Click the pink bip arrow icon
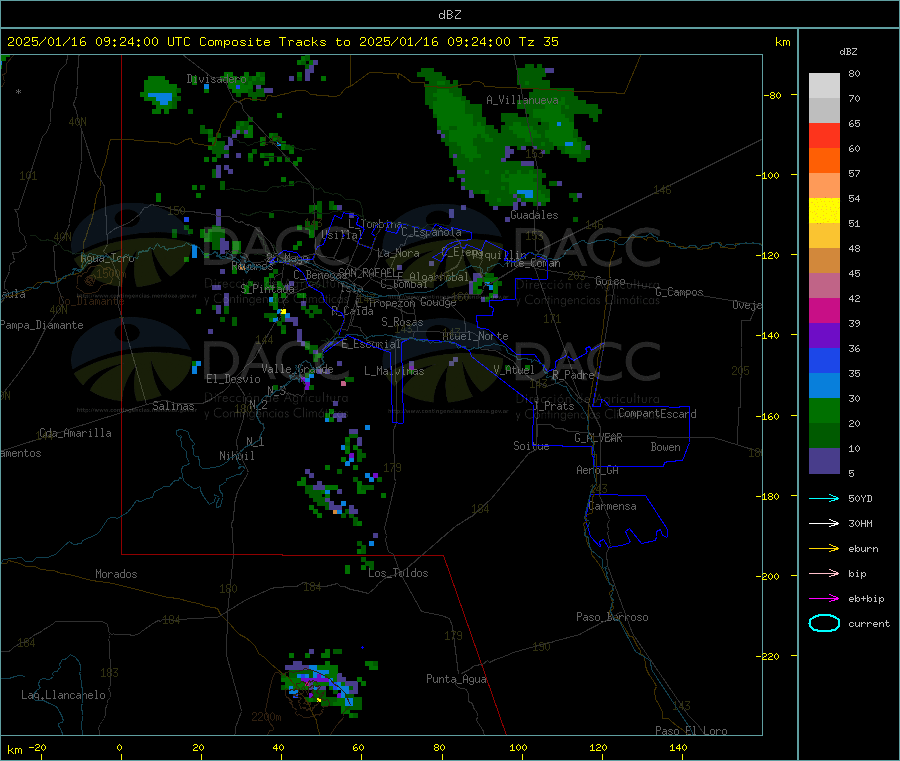The width and height of the screenshot is (900, 761). pos(824,573)
